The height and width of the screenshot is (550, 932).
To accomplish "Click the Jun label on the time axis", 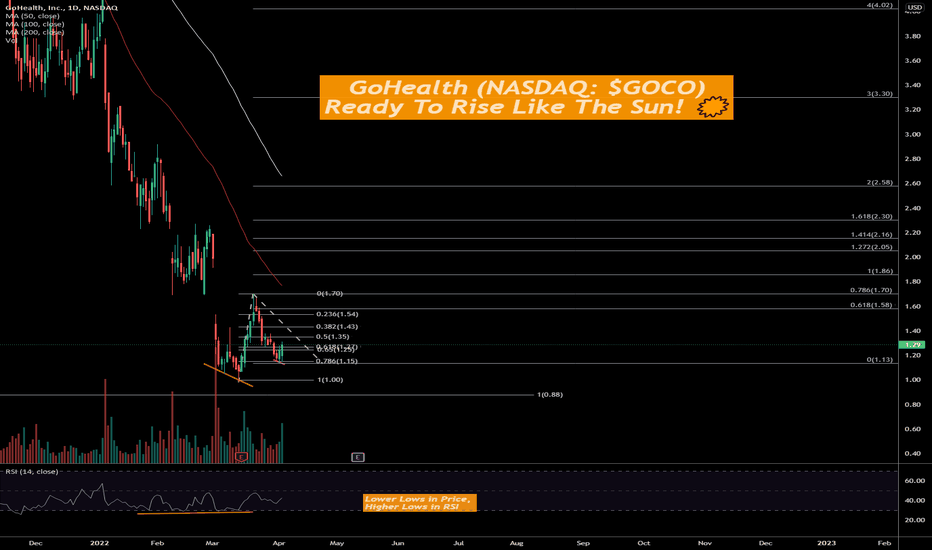I will click(x=398, y=543).
